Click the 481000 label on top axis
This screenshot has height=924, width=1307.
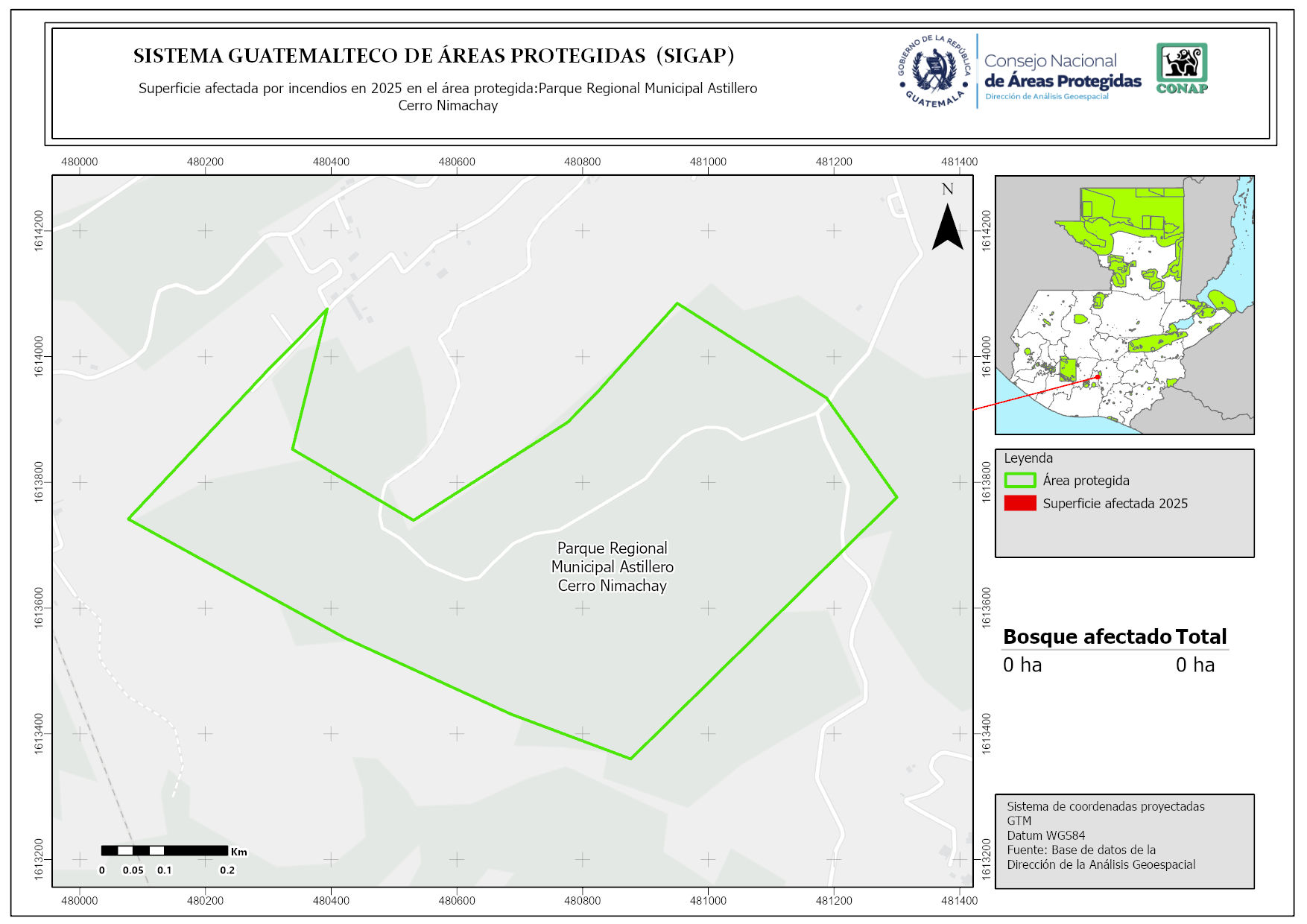click(x=708, y=162)
